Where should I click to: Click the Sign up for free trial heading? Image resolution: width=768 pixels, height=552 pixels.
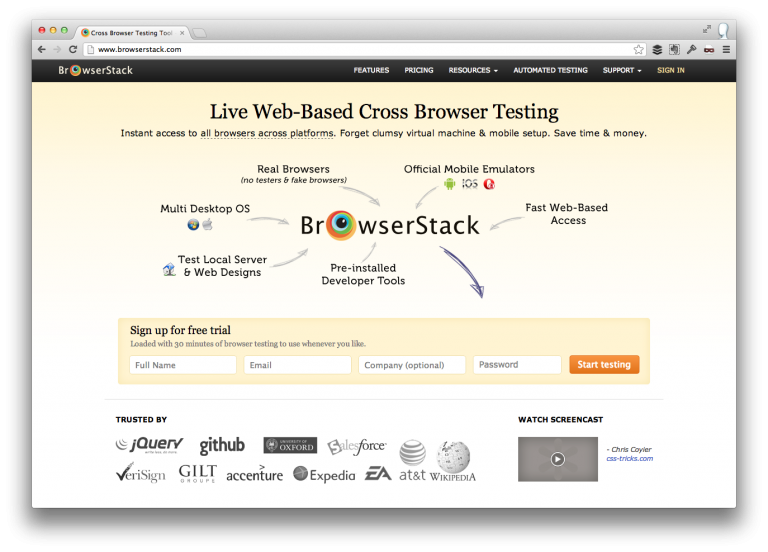180,330
